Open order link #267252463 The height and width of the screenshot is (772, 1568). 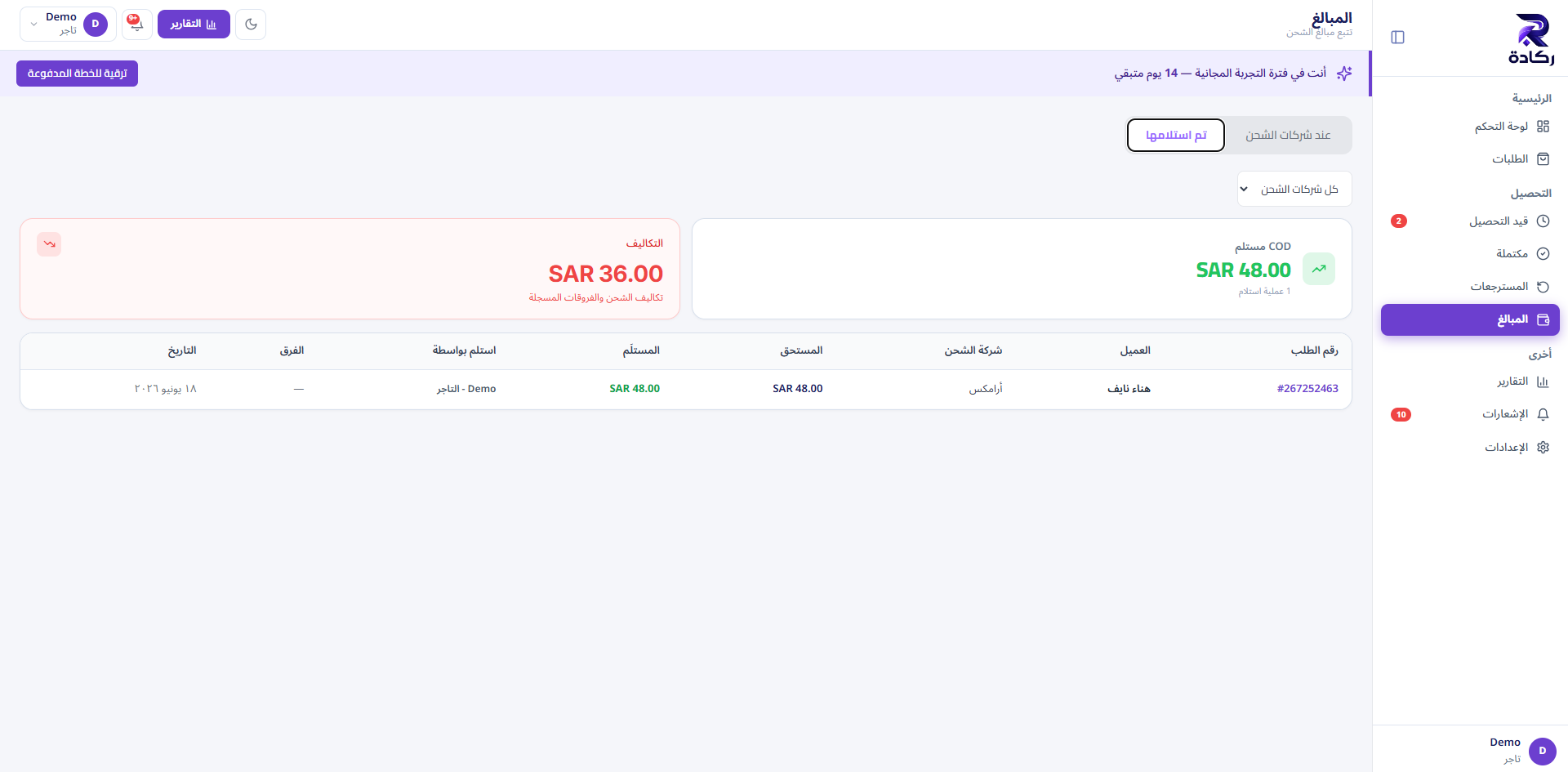coord(1307,389)
